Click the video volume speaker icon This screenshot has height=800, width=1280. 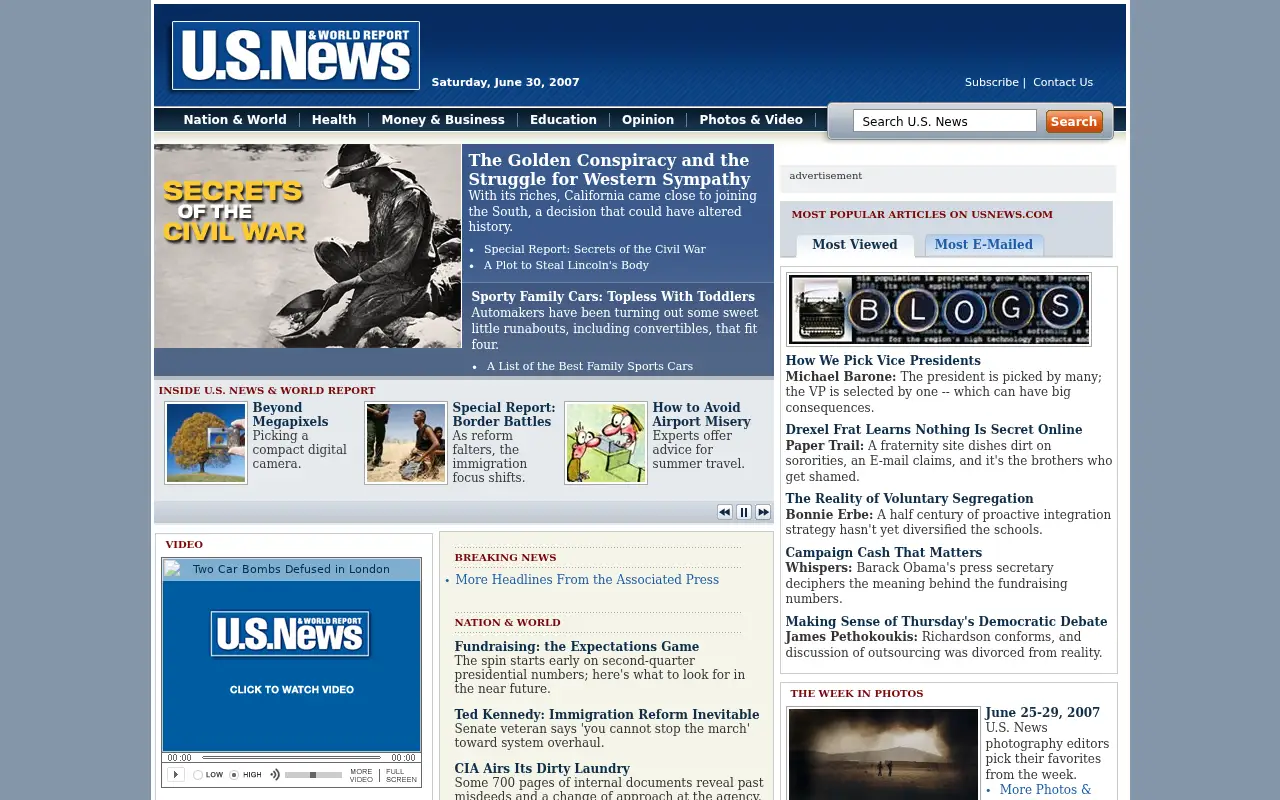[275, 774]
